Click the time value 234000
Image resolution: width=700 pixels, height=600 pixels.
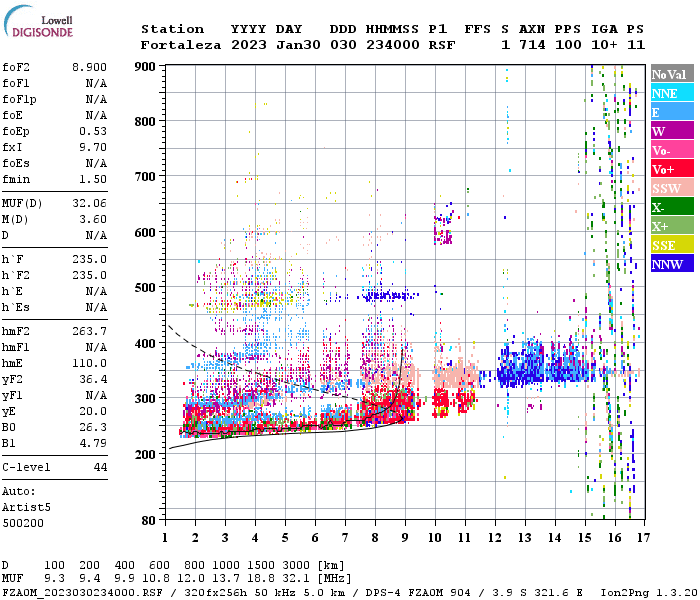pyautogui.click(x=393, y=45)
